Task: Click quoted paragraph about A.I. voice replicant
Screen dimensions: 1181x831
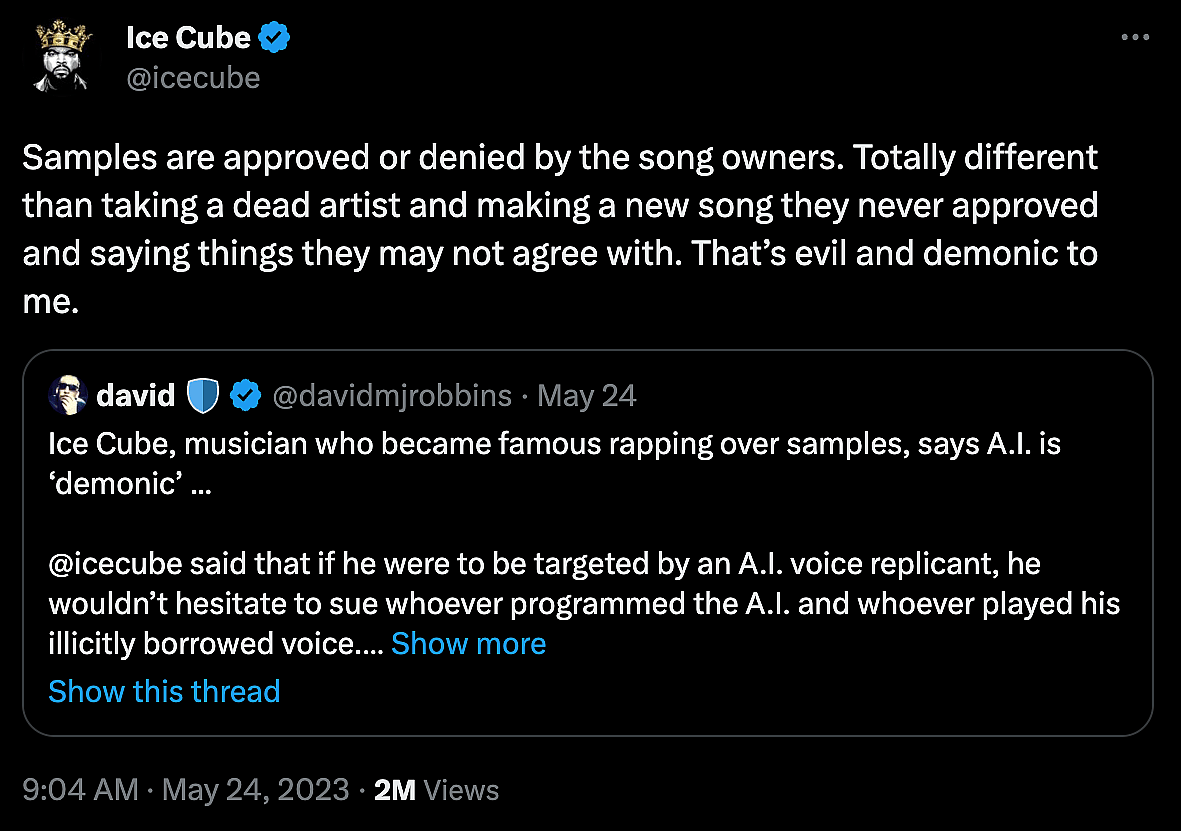Action: [580, 603]
